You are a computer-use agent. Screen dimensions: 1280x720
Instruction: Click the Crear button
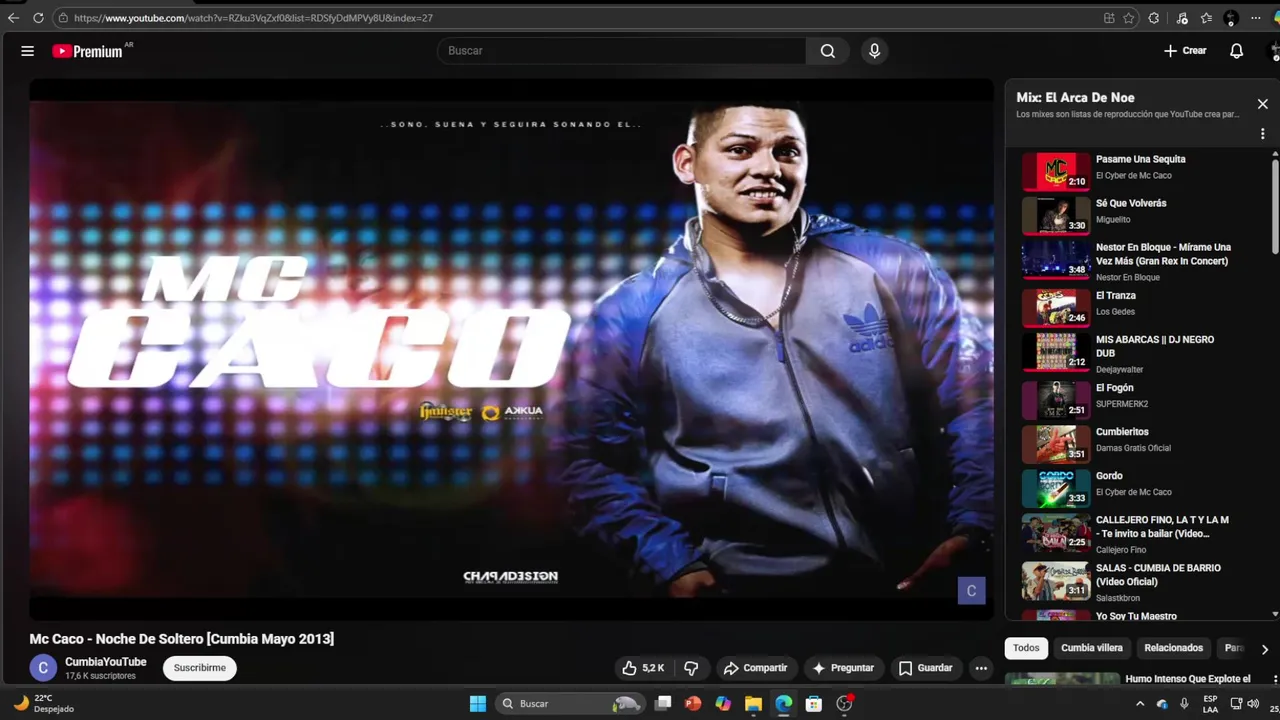[x=1185, y=51]
